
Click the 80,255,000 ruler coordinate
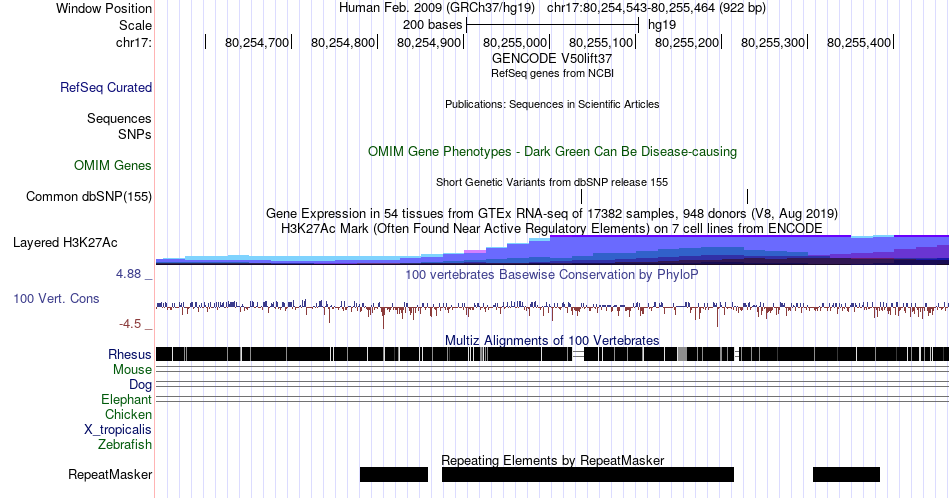tap(515, 42)
